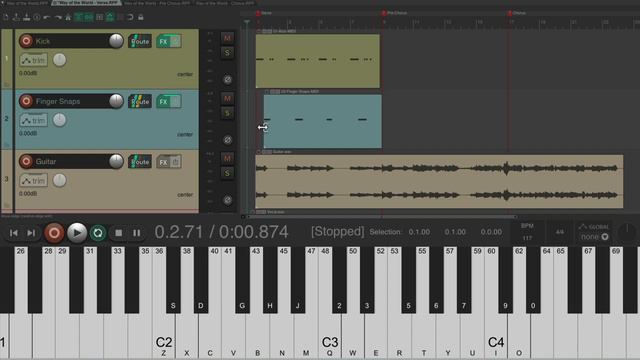Viewport: 640px width, 360px height.
Task: Switch to the Chorus project tab
Action: [224, 3]
